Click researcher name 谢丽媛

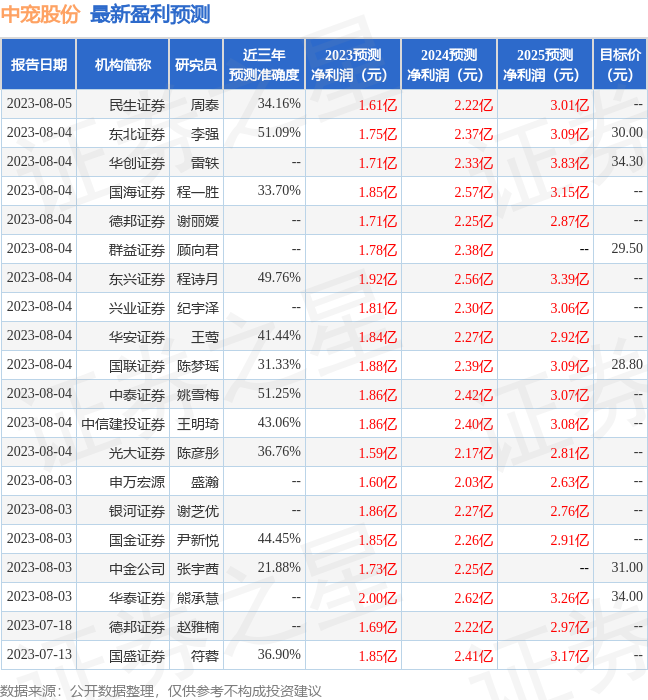point(198,221)
